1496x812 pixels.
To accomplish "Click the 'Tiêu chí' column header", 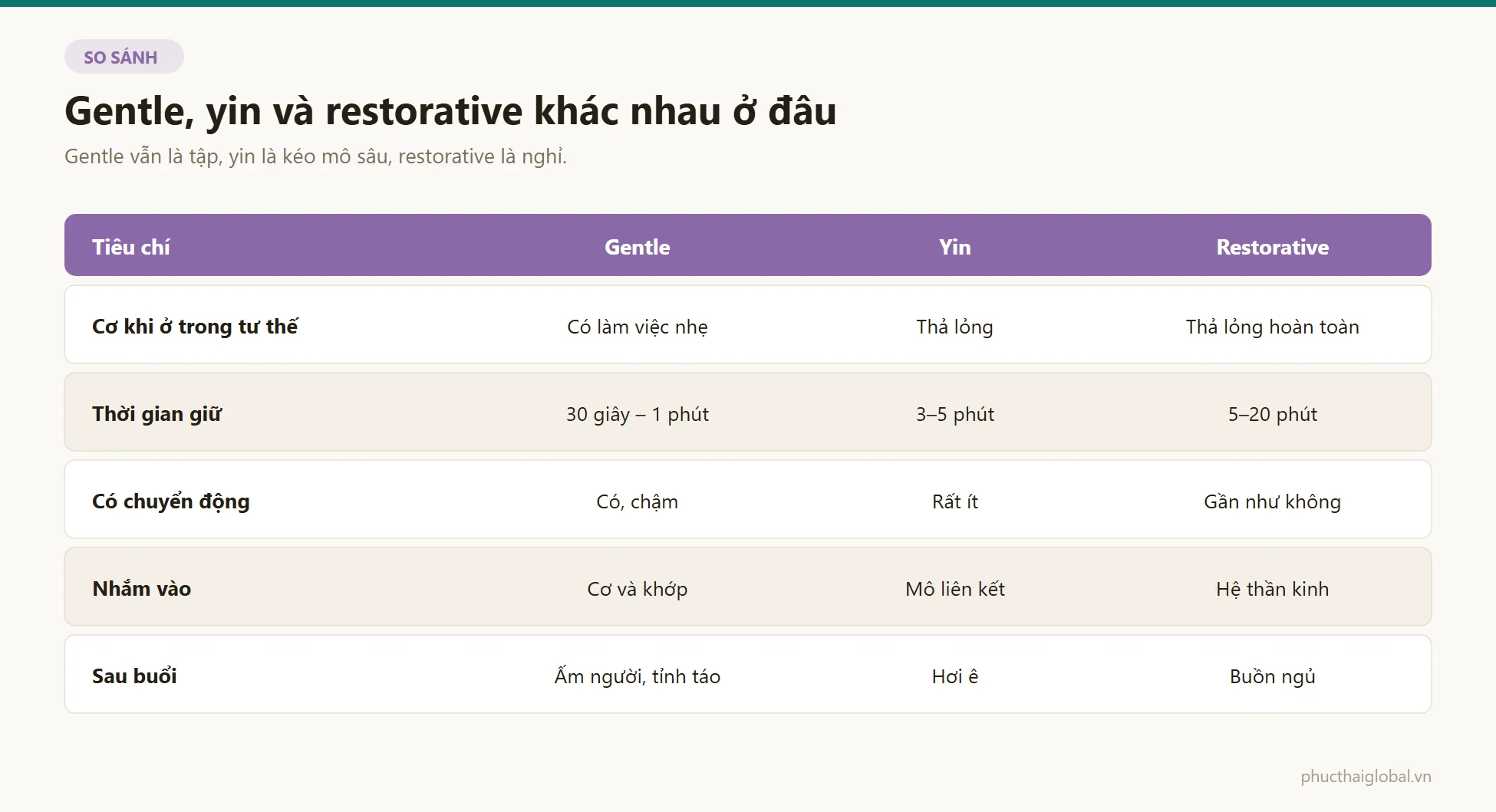I will pos(131,247).
